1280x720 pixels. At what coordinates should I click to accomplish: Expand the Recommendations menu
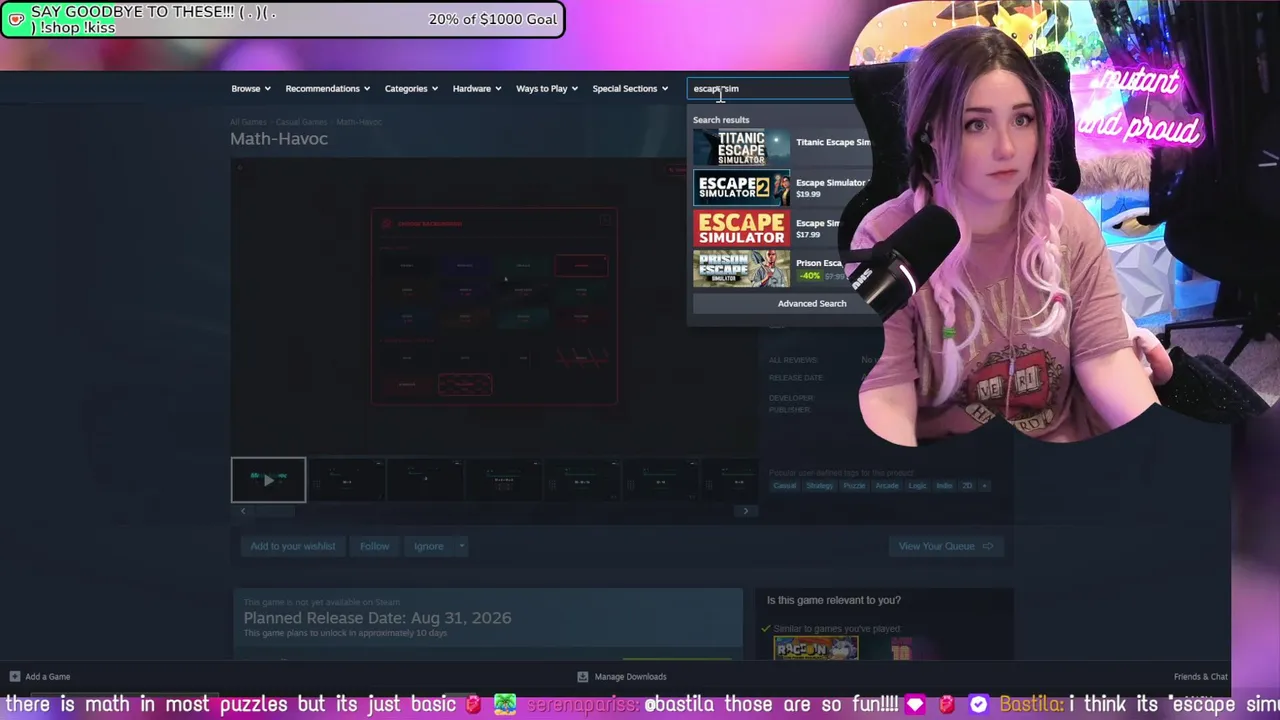pyautogui.click(x=327, y=89)
